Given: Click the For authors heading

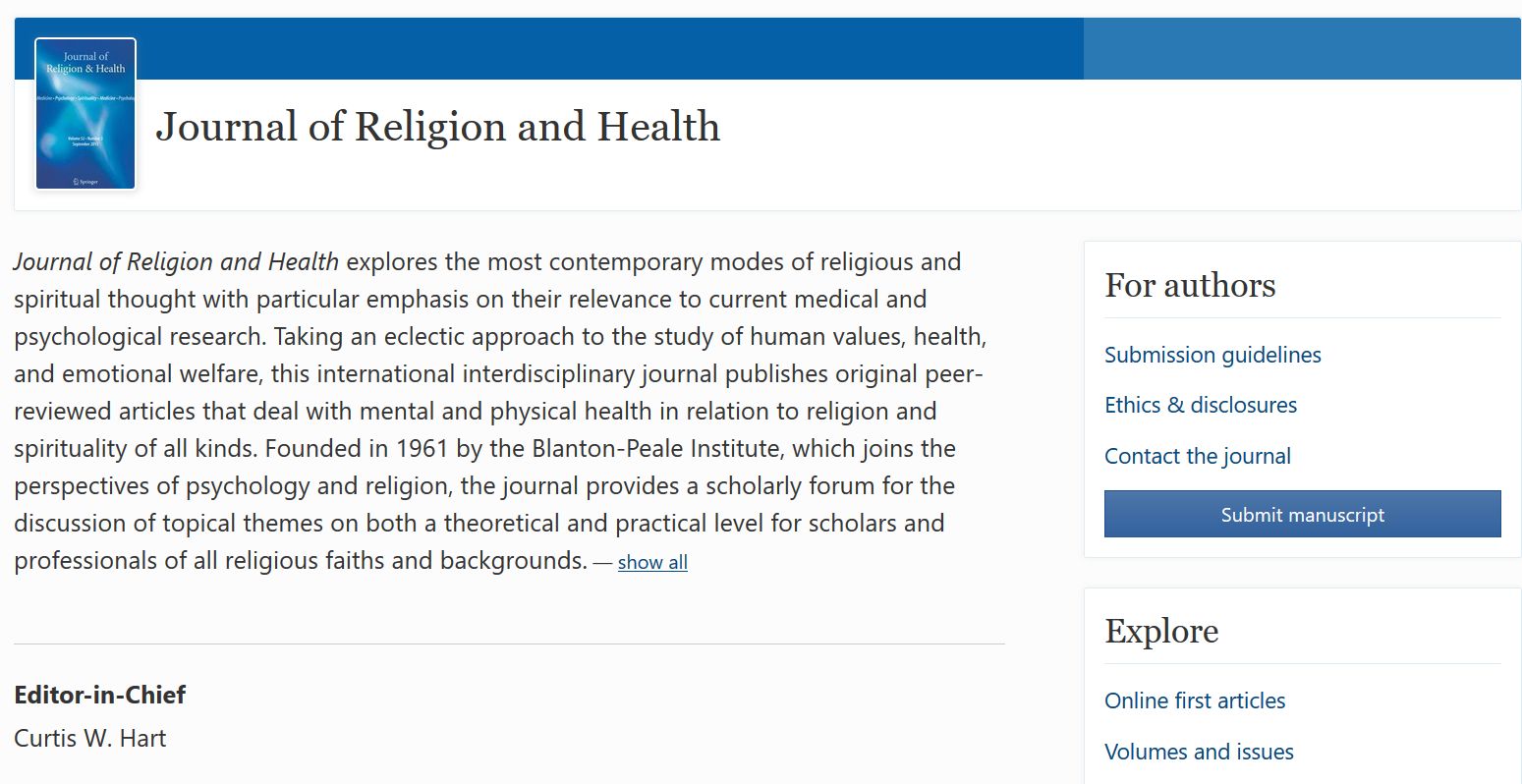Looking at the screenshot, I should tap(1190, 285).
